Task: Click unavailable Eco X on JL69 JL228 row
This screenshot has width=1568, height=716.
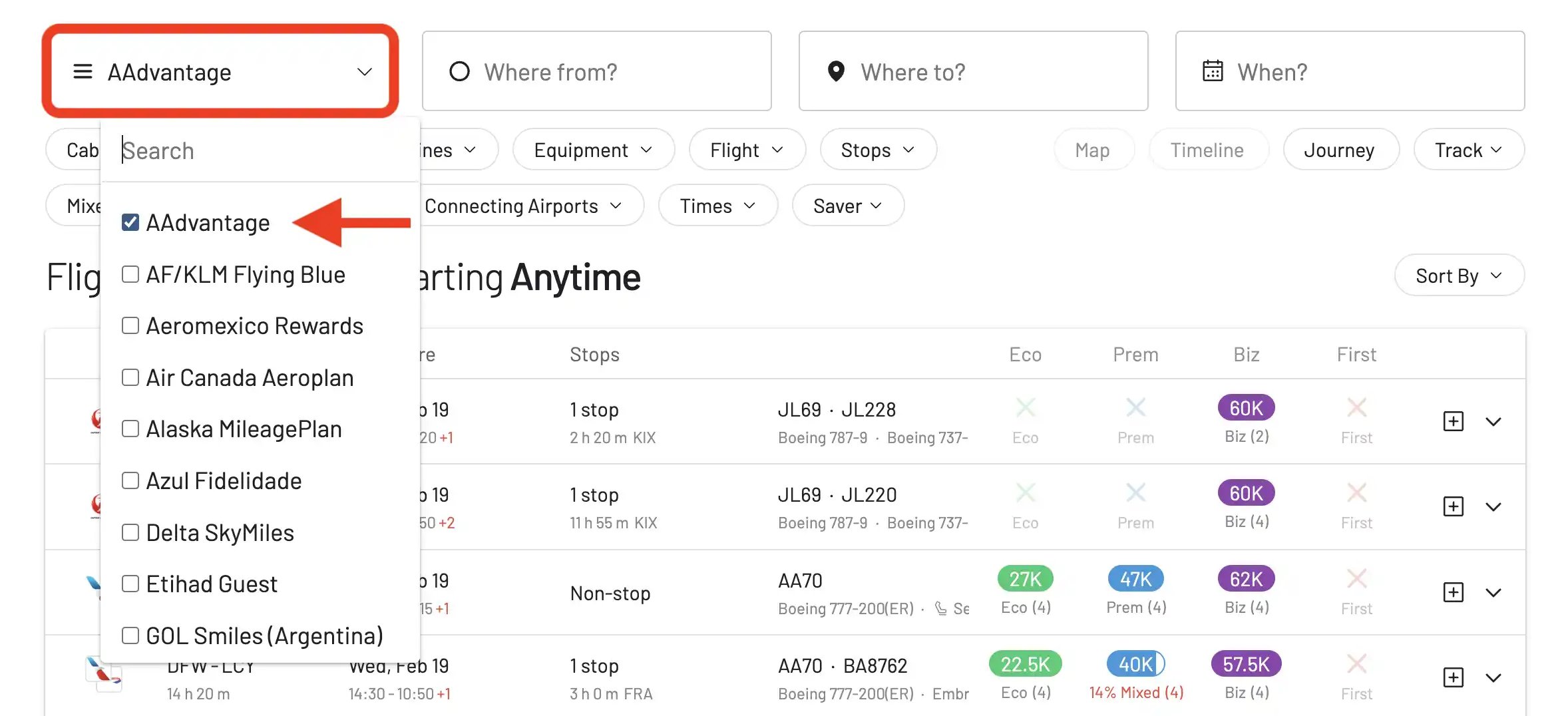Action: tap(1025, 407)
